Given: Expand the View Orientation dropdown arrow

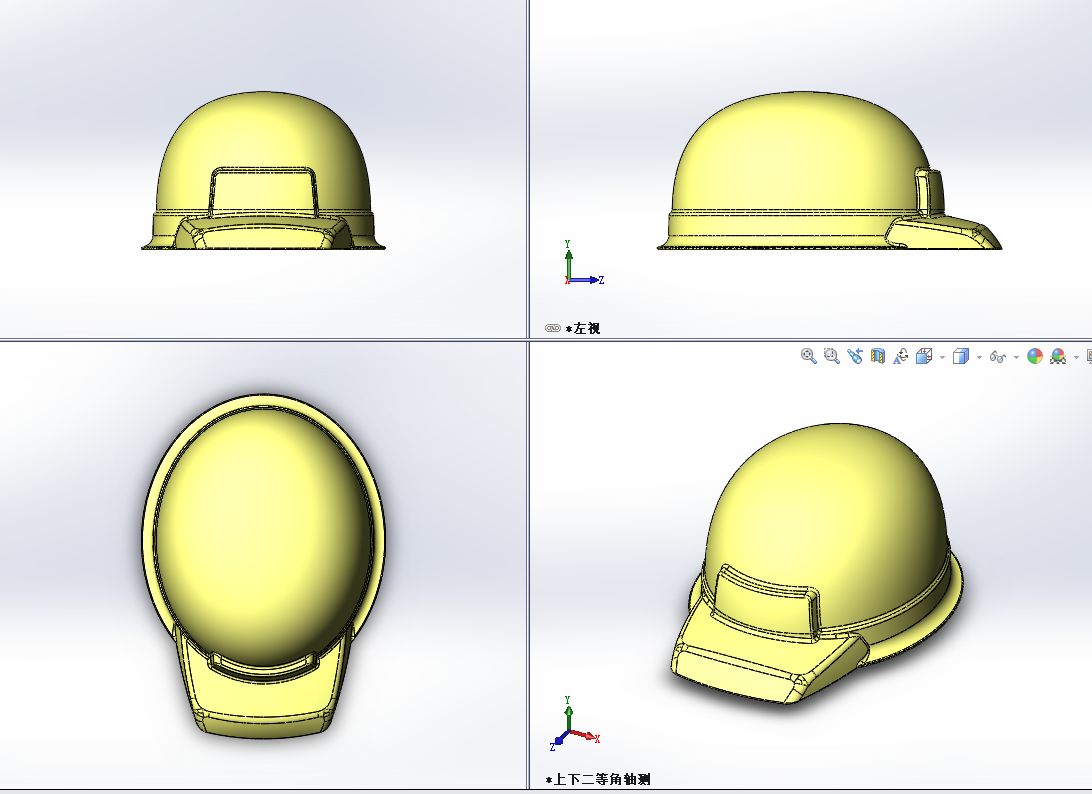Looking at the screenshot, I should point(942,357).
